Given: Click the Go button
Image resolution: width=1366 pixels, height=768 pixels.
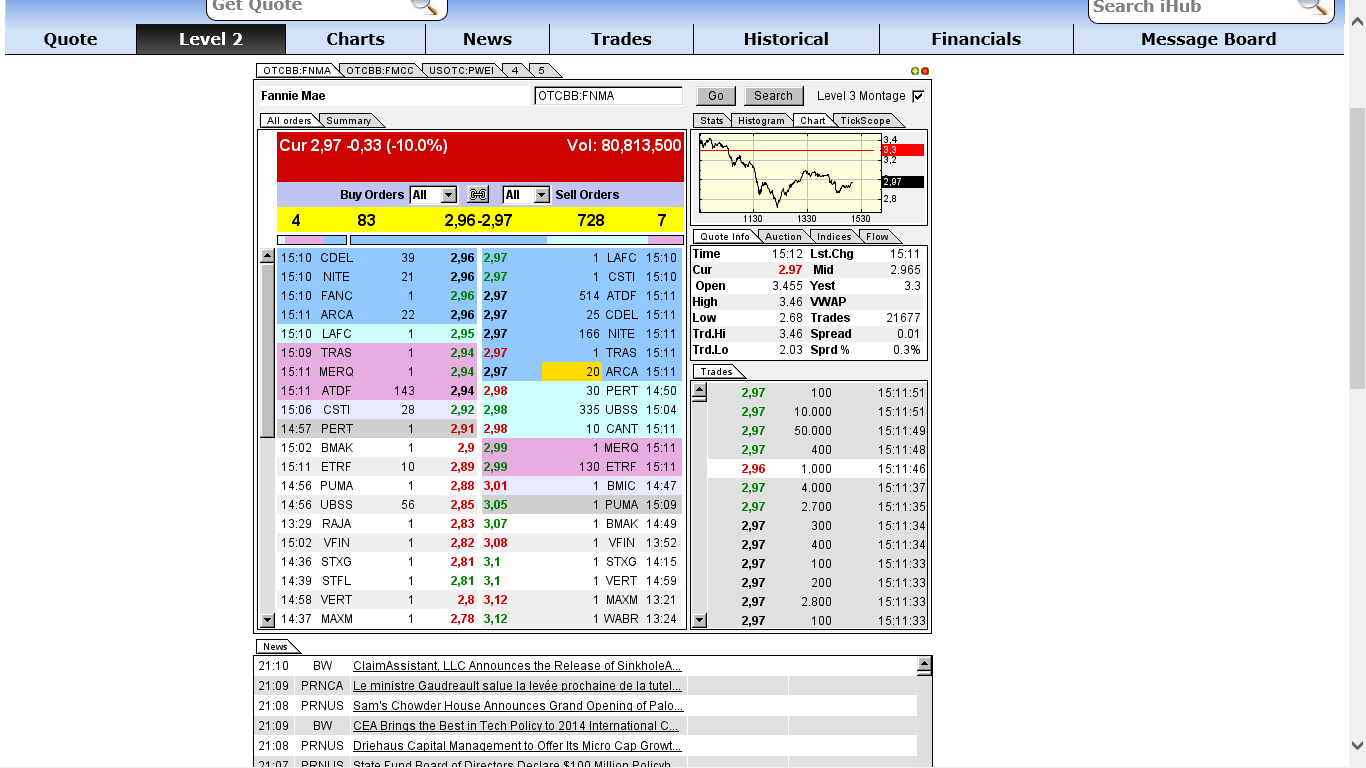Looking at the screenshot, I should coord(715,95).
